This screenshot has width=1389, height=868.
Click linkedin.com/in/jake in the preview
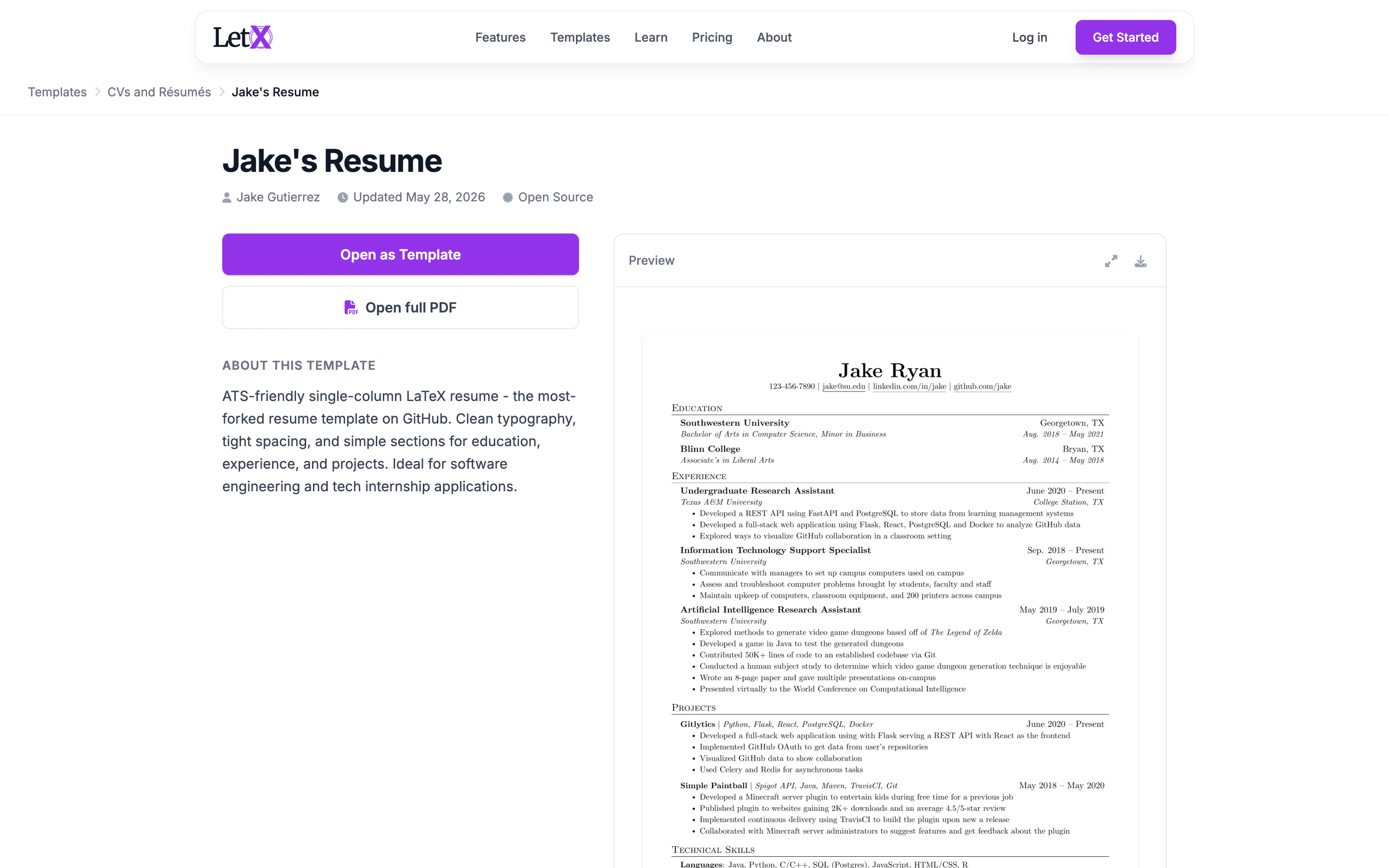click(909, 386)
